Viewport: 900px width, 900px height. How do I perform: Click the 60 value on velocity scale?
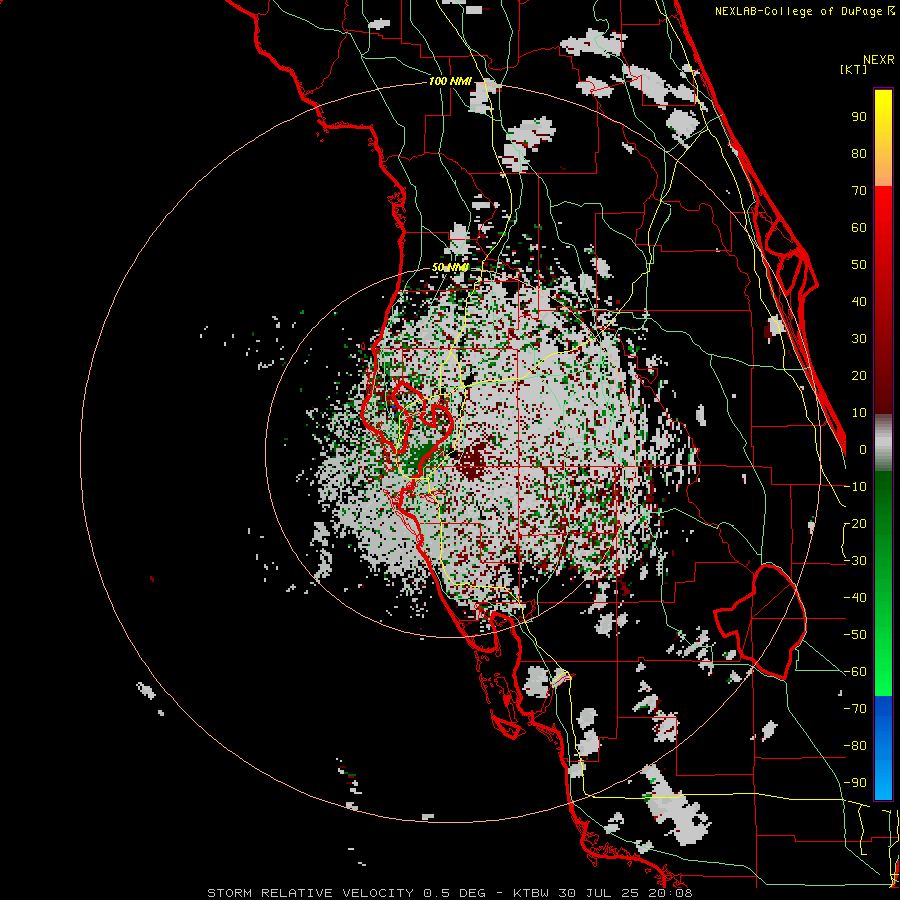[859, 227]
